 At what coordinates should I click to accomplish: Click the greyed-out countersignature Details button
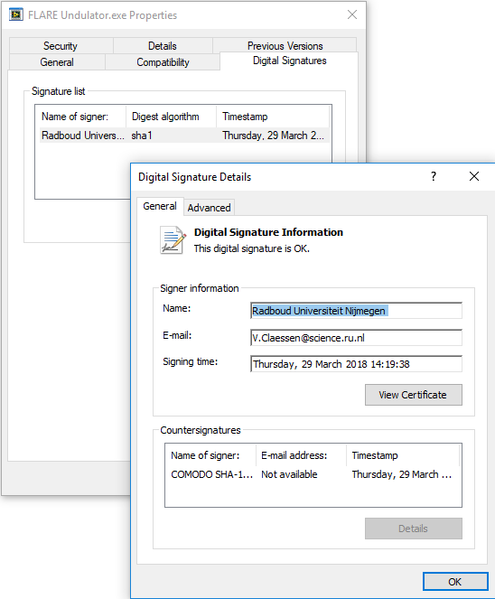point(413,528)
